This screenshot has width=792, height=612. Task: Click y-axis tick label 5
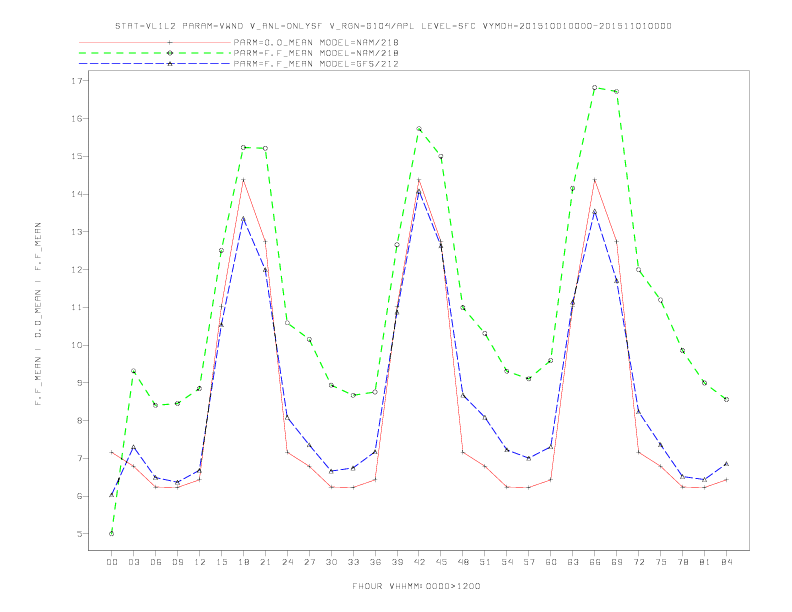click(x=80, y=534)
